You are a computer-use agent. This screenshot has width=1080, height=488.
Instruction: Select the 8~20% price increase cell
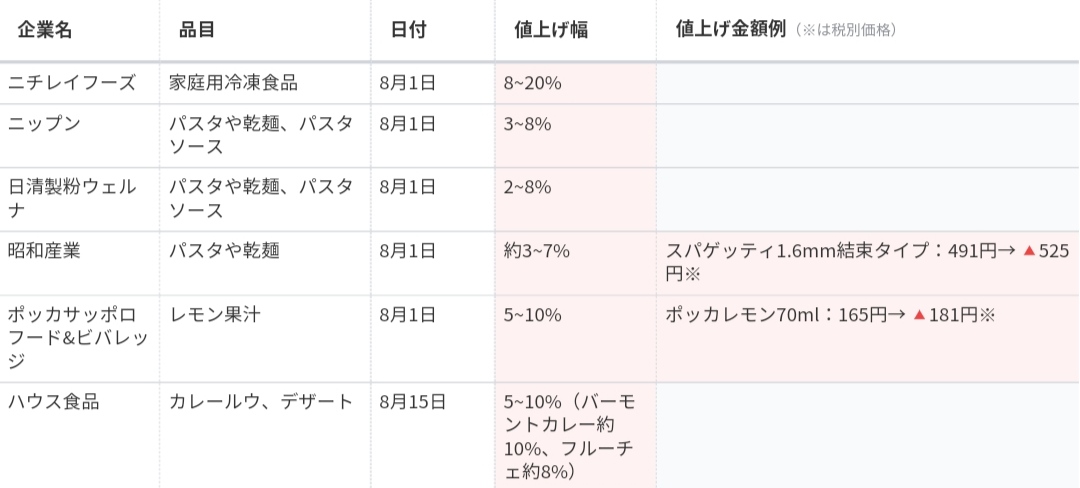(533, 83)
